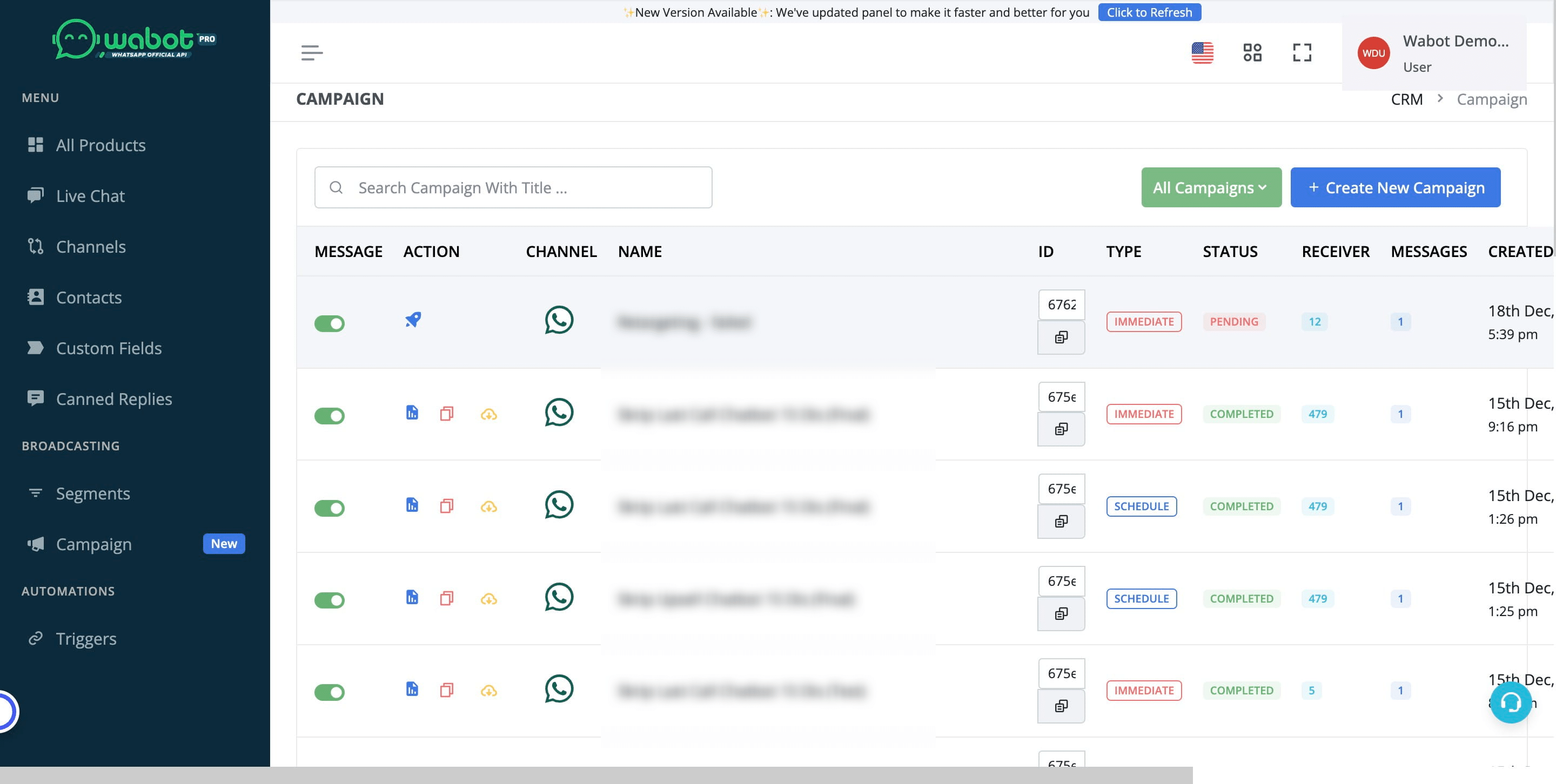1556x784 pixels.
Task: Open language selector with US flag
Action: point(1202,52)
